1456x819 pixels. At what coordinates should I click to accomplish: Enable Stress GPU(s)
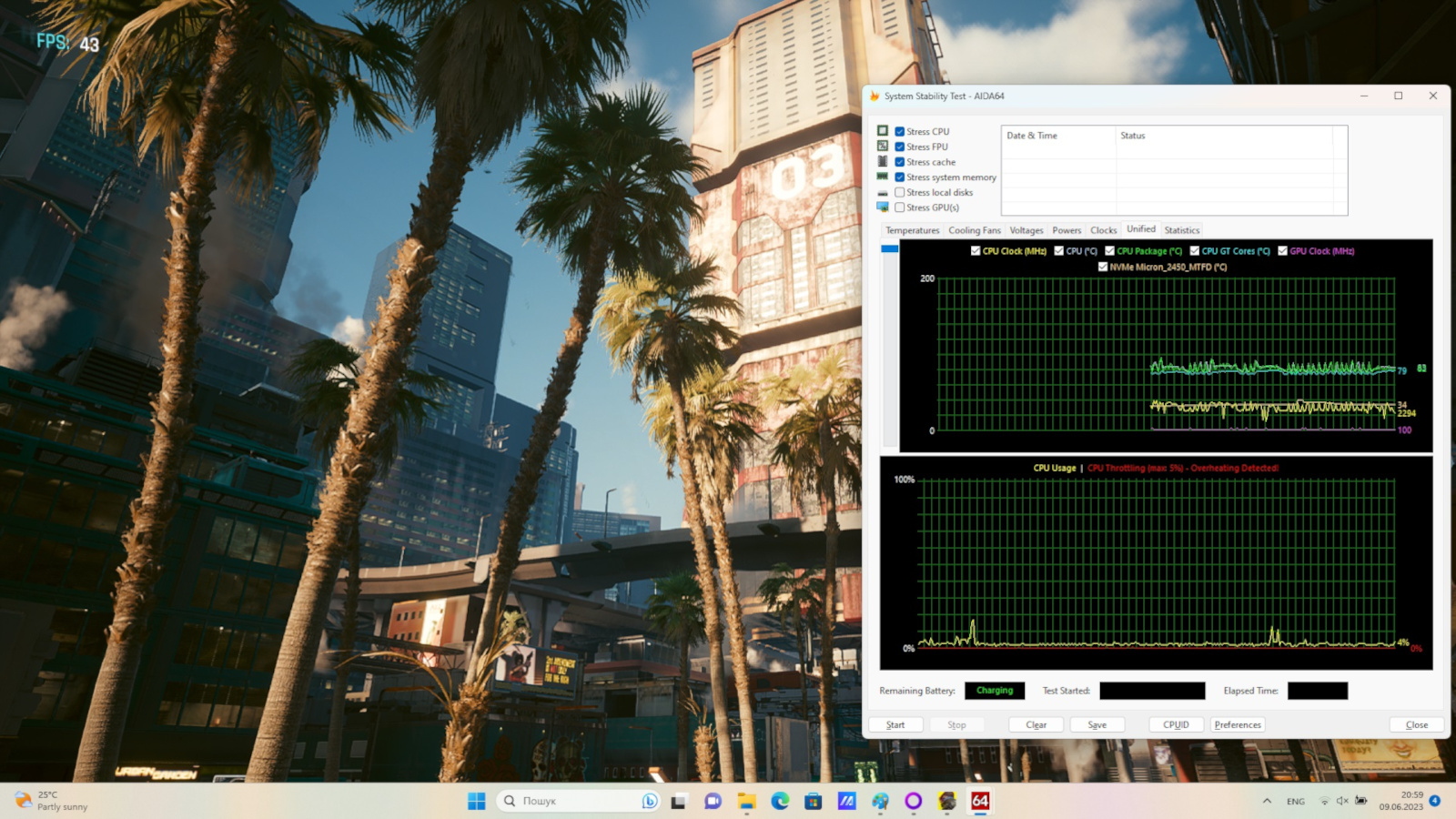(899, 207)
